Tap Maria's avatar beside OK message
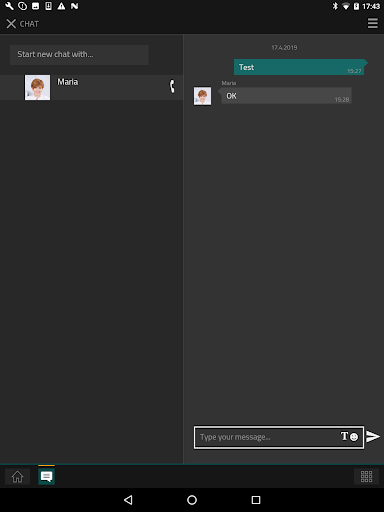Viewport: 384px width, 512px height. [202, 96]
